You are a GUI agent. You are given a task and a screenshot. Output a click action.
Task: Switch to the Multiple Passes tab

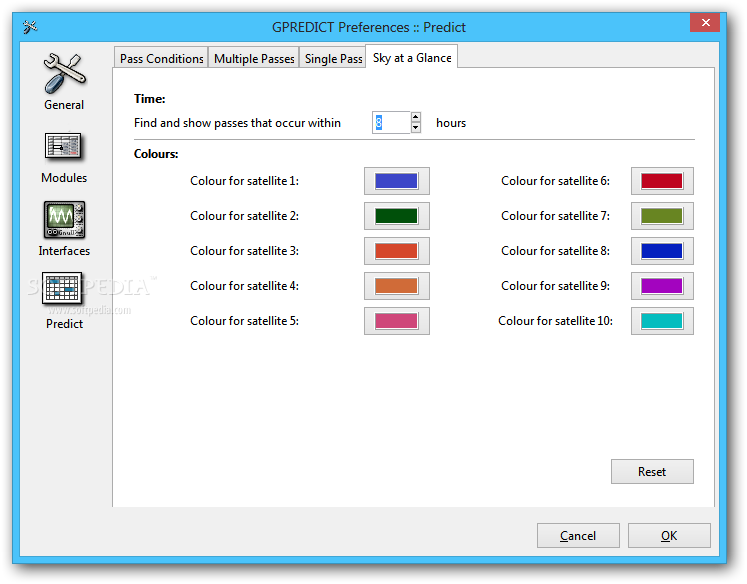pyautogui.click(x=254, y=59)
